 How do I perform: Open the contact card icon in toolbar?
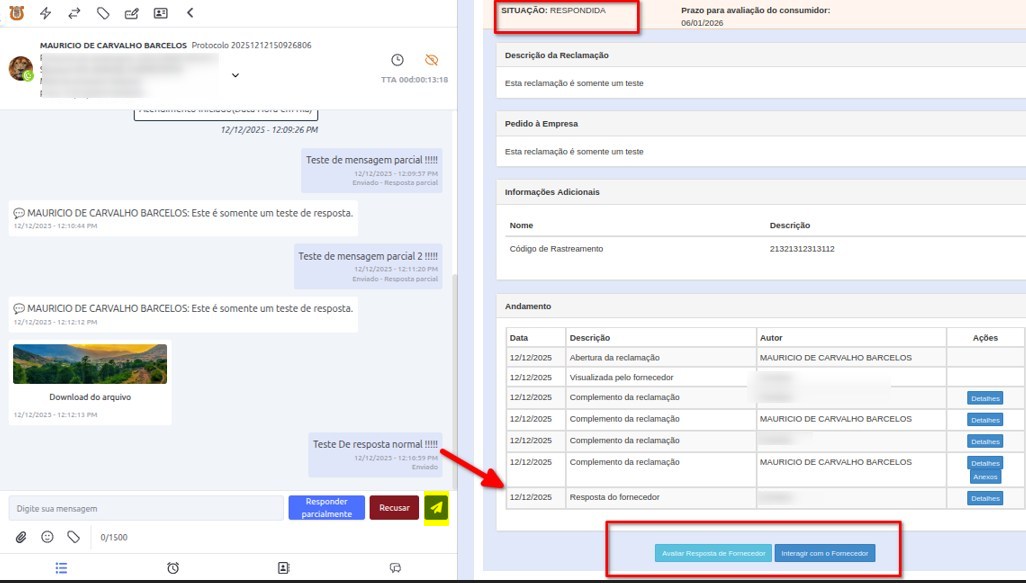click(x=162, y=13)
